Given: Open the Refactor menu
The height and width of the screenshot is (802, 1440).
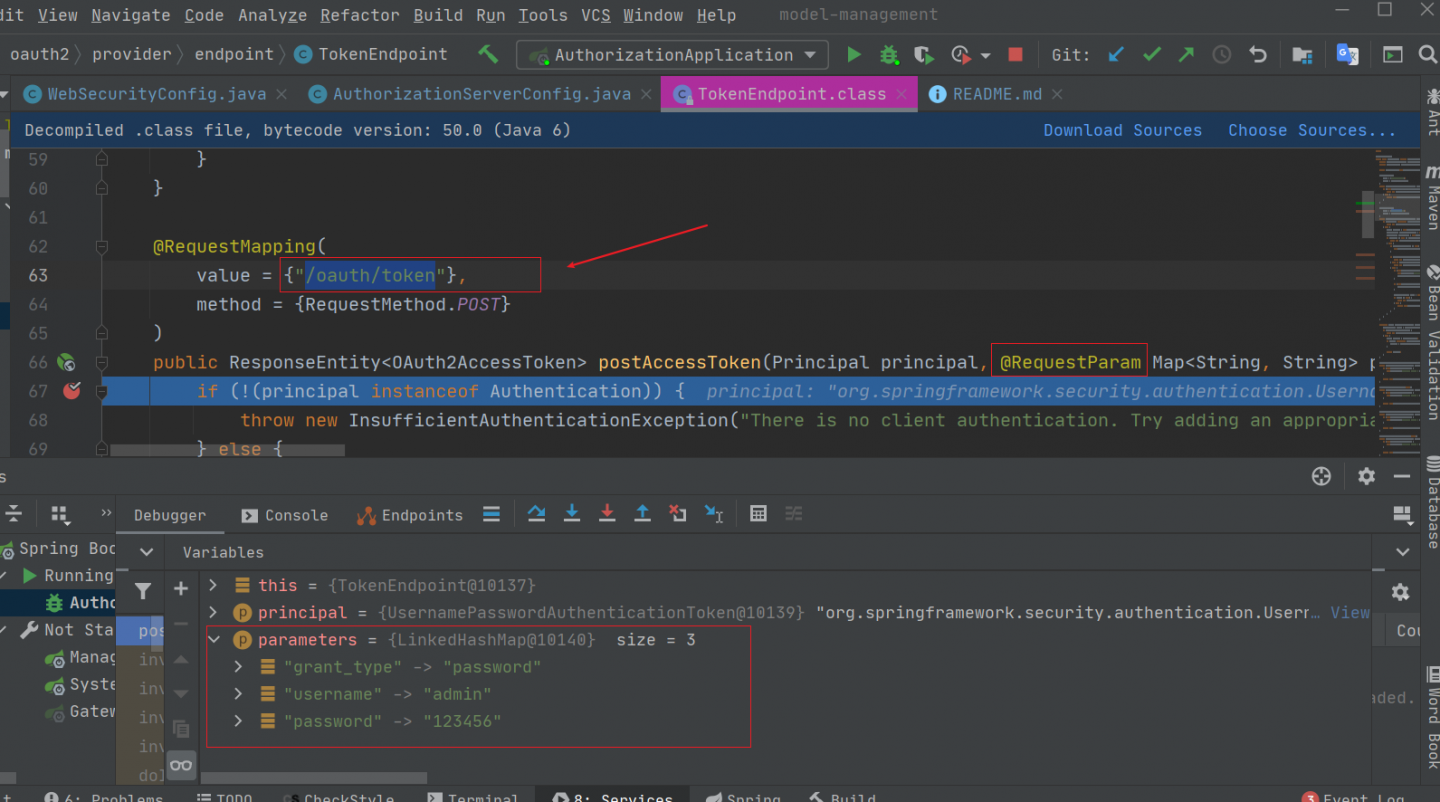Looking at the screenshot, I should [x=359, y=15].
